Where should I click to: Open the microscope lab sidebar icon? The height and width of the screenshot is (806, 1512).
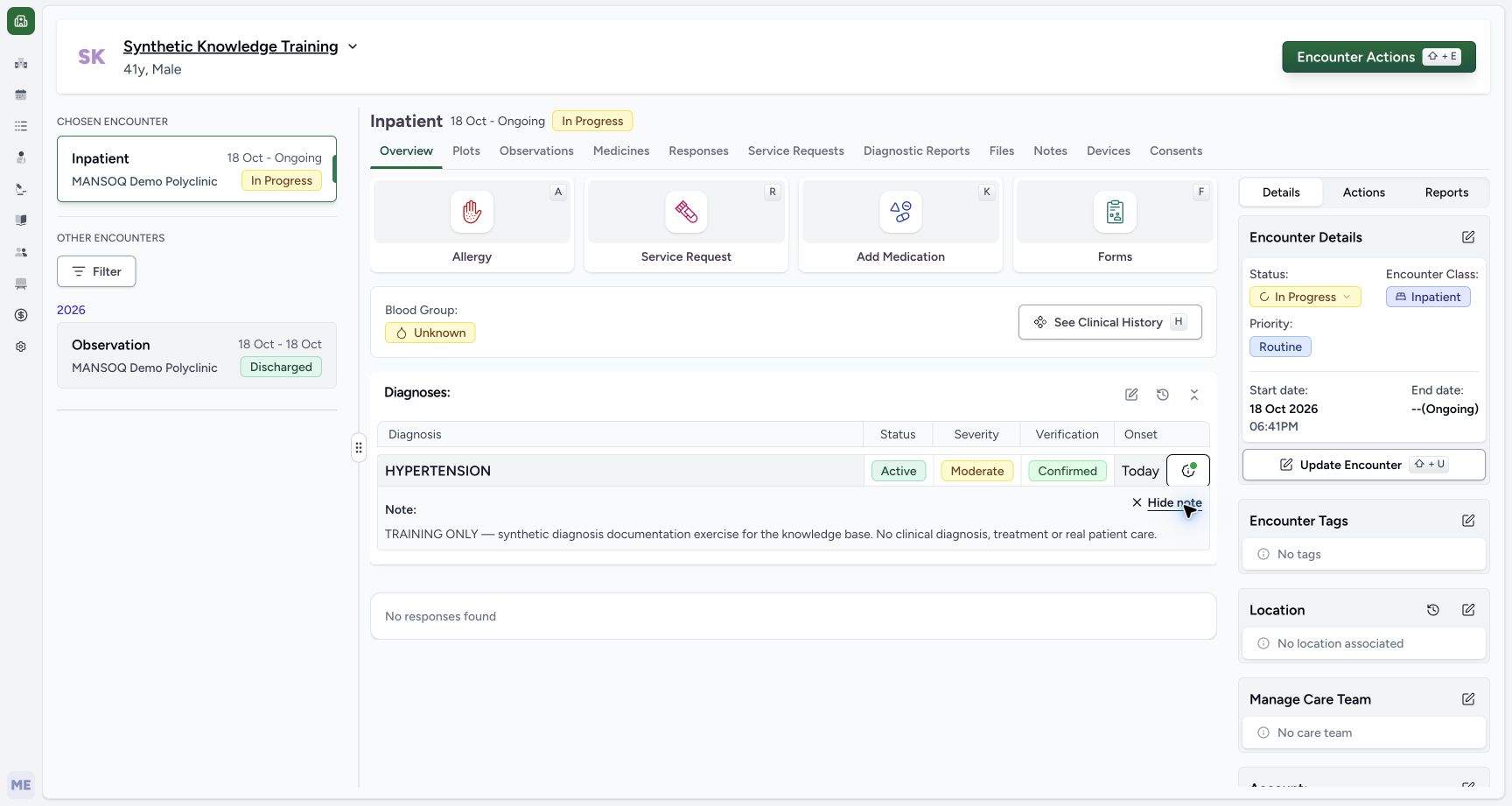pyautogui.click(x=21, y=189)
